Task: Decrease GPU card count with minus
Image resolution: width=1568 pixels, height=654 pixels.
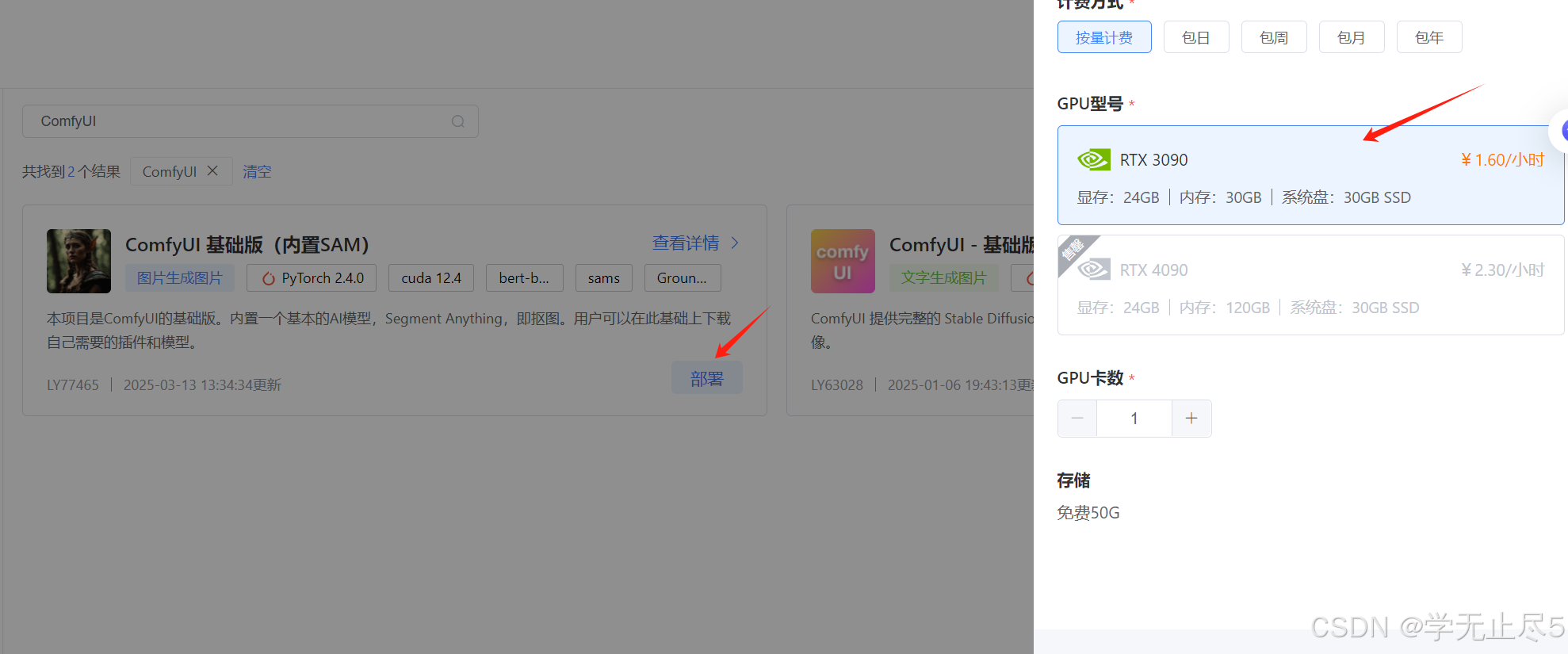Action: [1077, 419]
